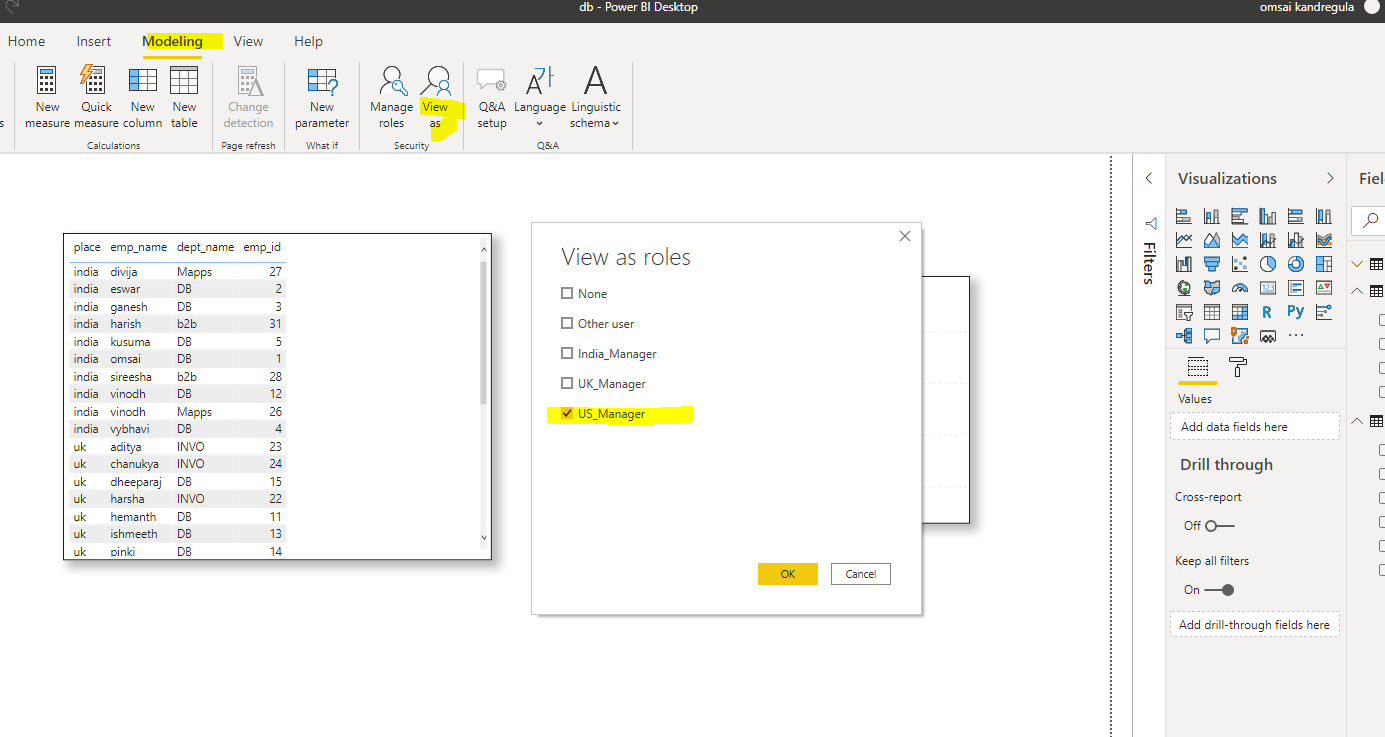Image resolution: width=1385 pixels, height=737 pixels.
Task: Select the Clustered column chart visual
Action: (x=1268, y=216)
